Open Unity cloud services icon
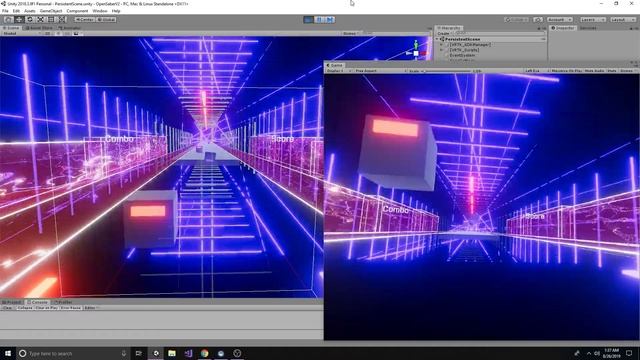640x360 pixels. [538, 20]
